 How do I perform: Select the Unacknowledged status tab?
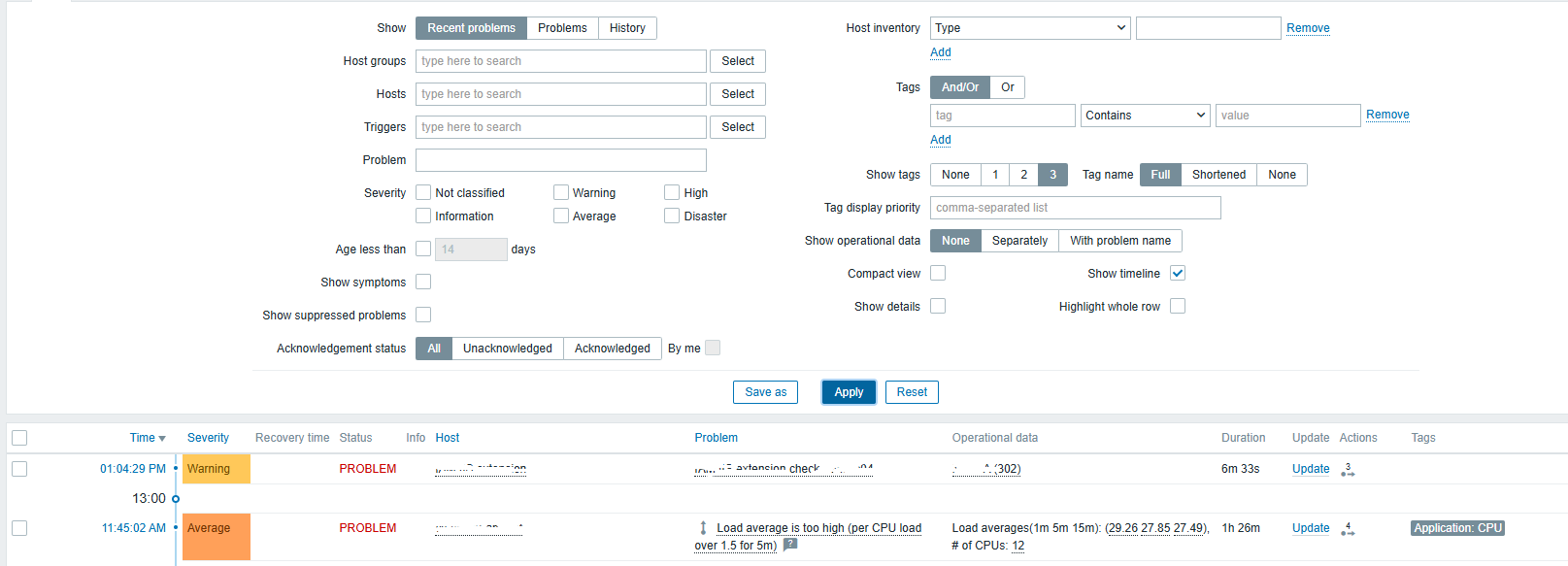(x=507, y=349)
